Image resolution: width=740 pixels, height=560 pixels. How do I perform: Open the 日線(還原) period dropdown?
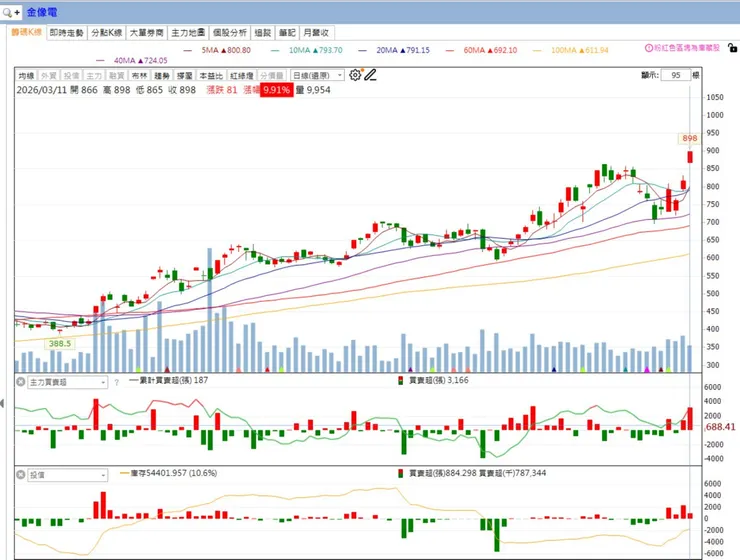coord(317,75)
